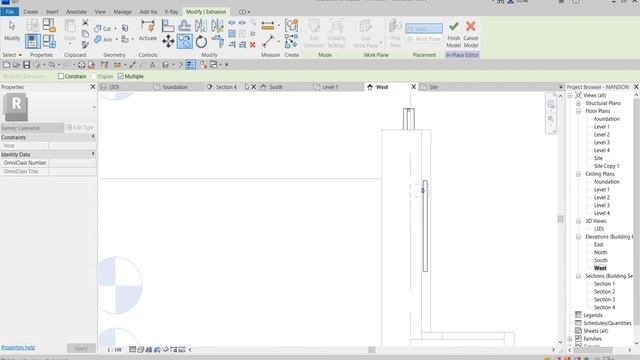Expand the Structural Plans node
640x360 pixels.
pyautogui.click(x=578, y=103)
